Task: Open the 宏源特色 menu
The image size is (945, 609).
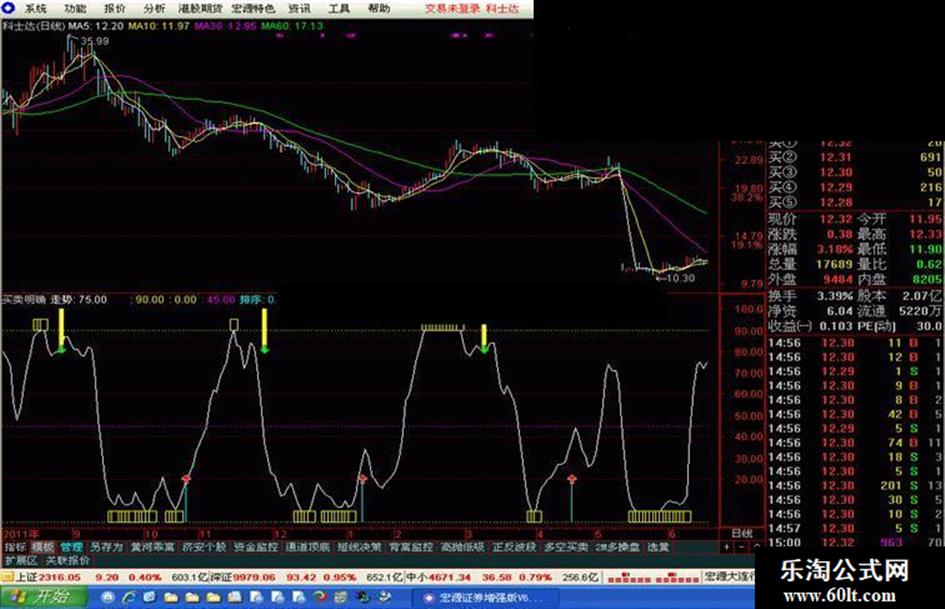Action: tap(253, 8)
